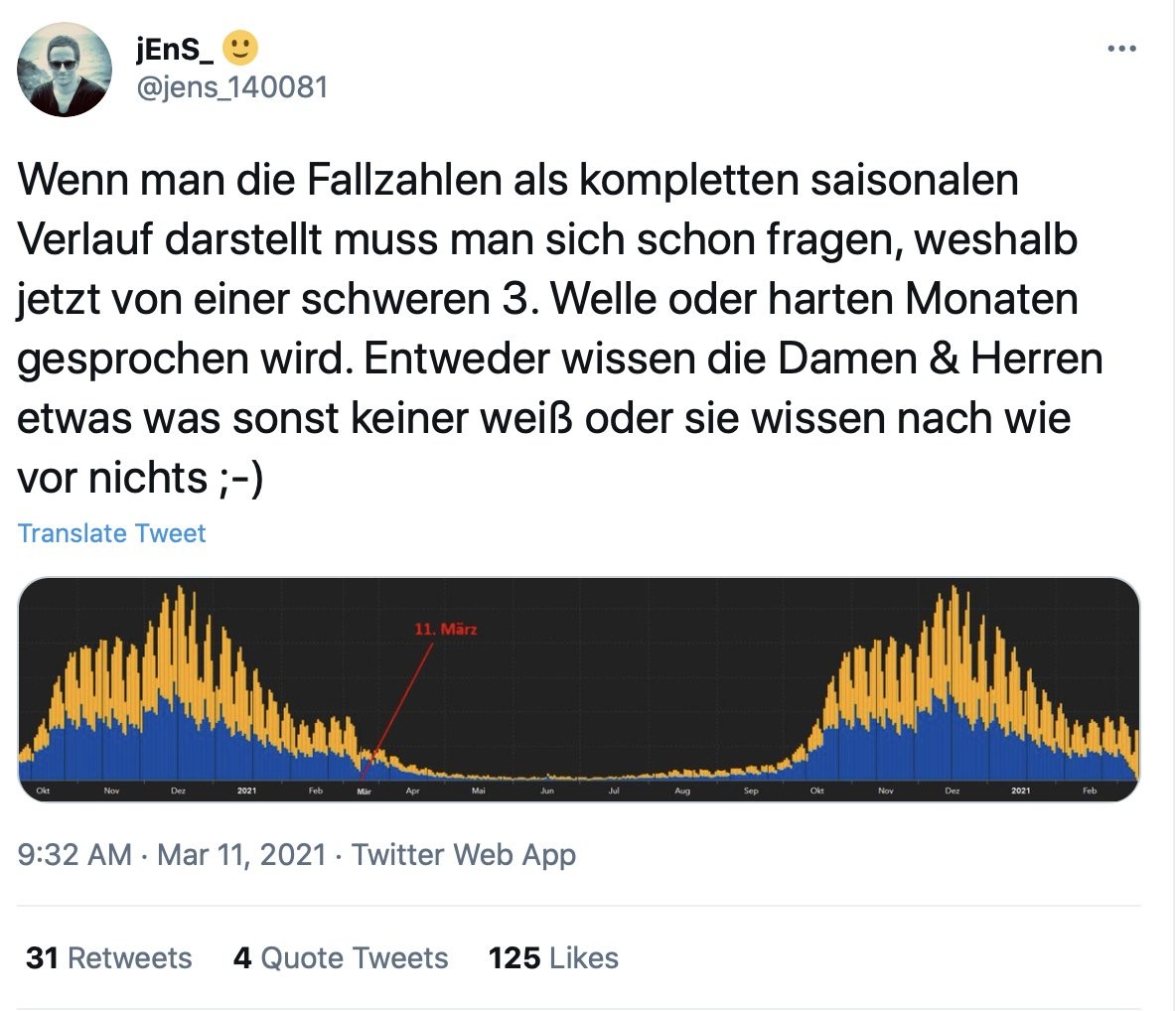Click the Twitter Web App source link
This screenshot has height=1011, width=1176.
point(464,854)
